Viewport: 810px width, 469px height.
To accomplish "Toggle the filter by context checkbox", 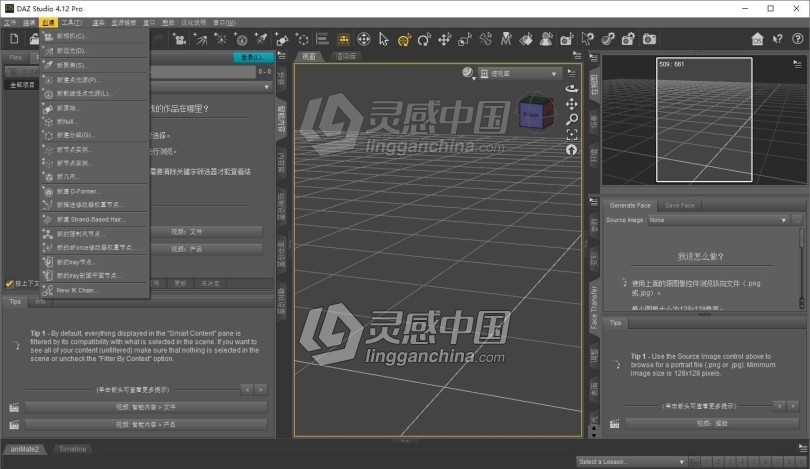I will click(9, 284).
